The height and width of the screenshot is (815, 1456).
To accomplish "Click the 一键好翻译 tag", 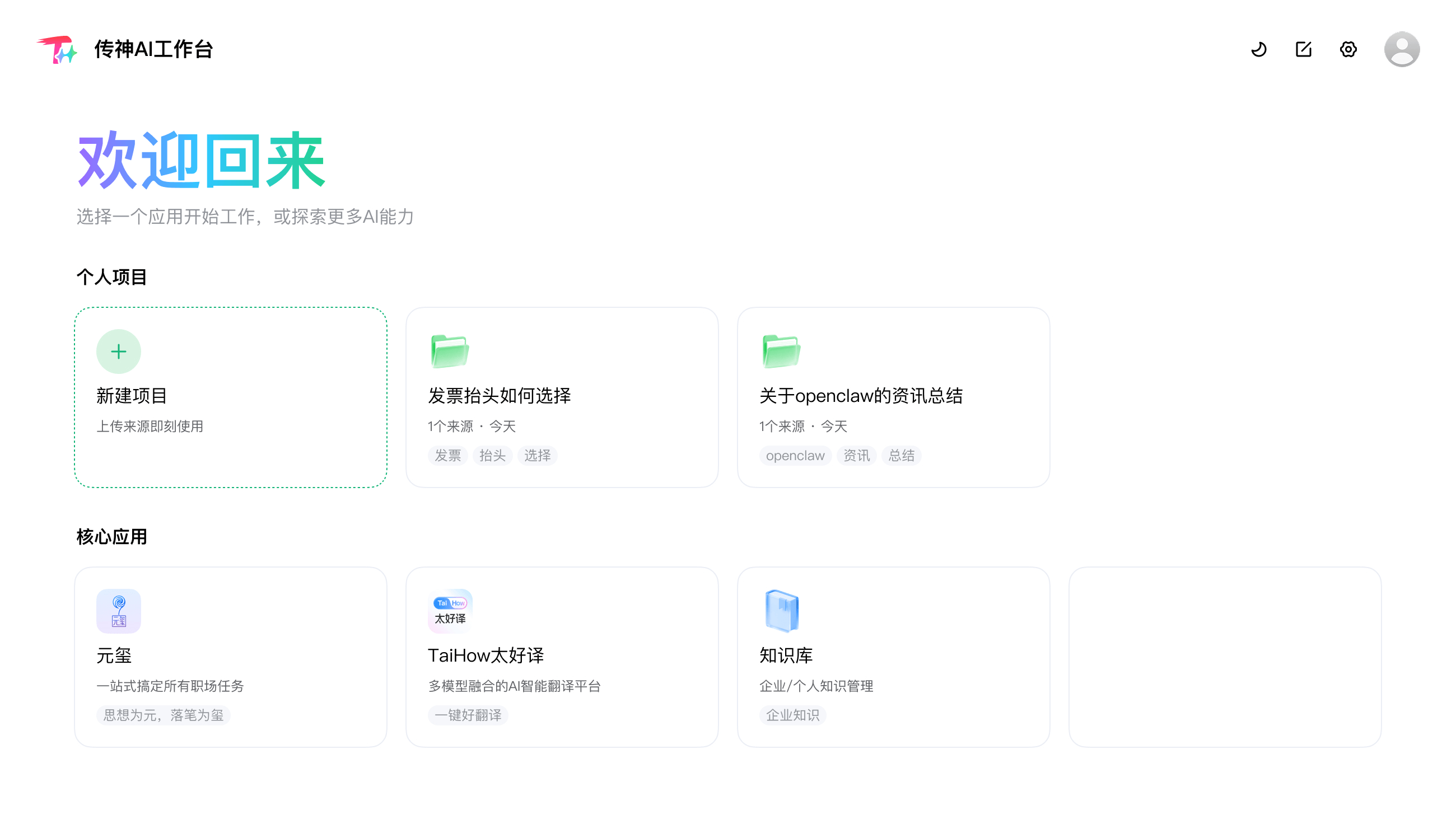I will [468, 715].
